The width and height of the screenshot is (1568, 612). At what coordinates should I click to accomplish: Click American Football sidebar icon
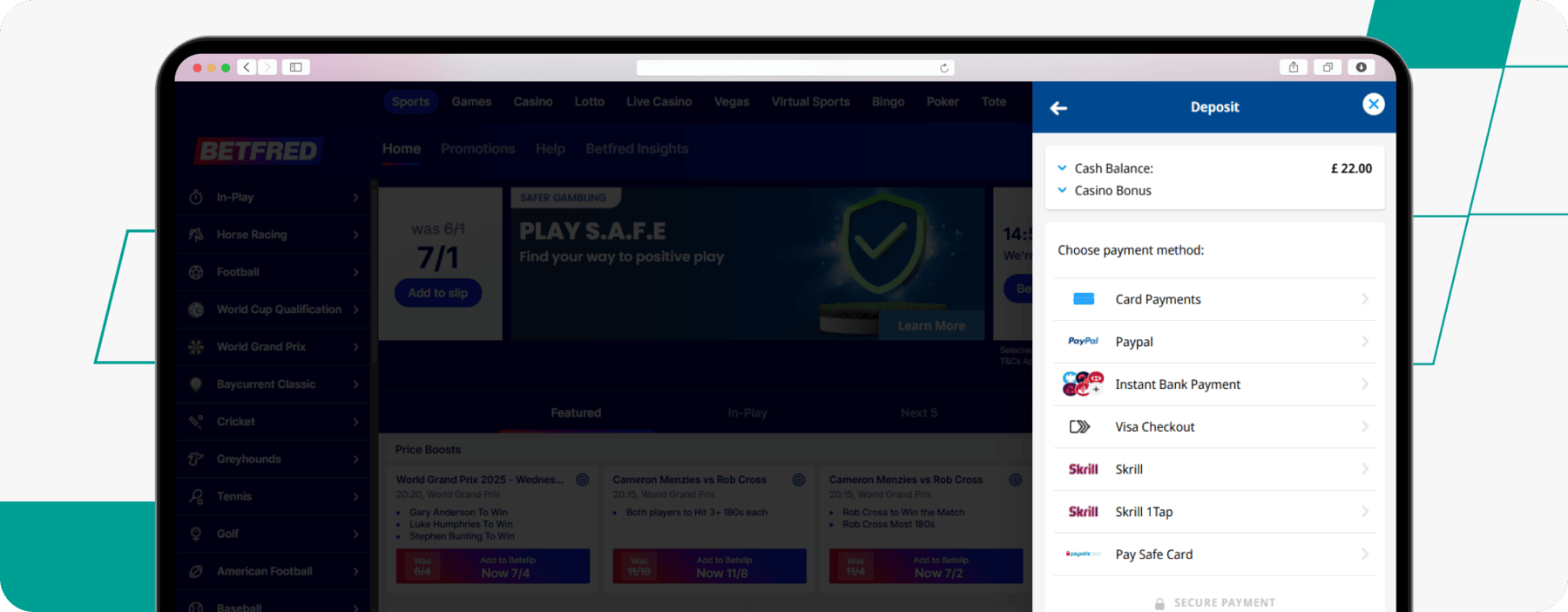[x=196, y=572]
